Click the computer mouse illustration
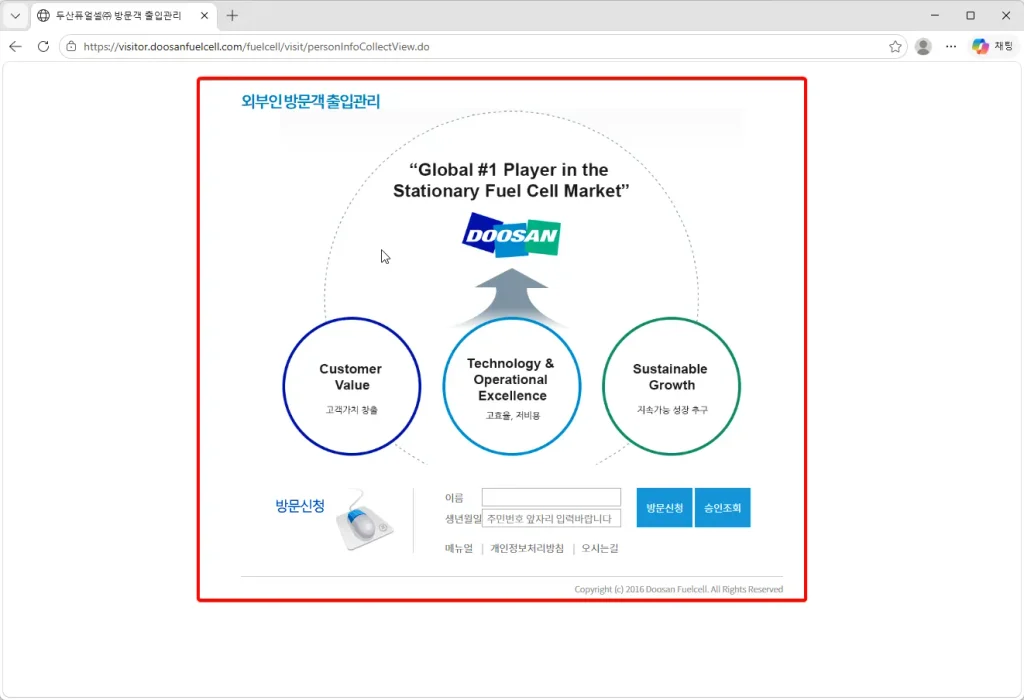Viewport: 1024px width, 700px height. tap(364, 520)
